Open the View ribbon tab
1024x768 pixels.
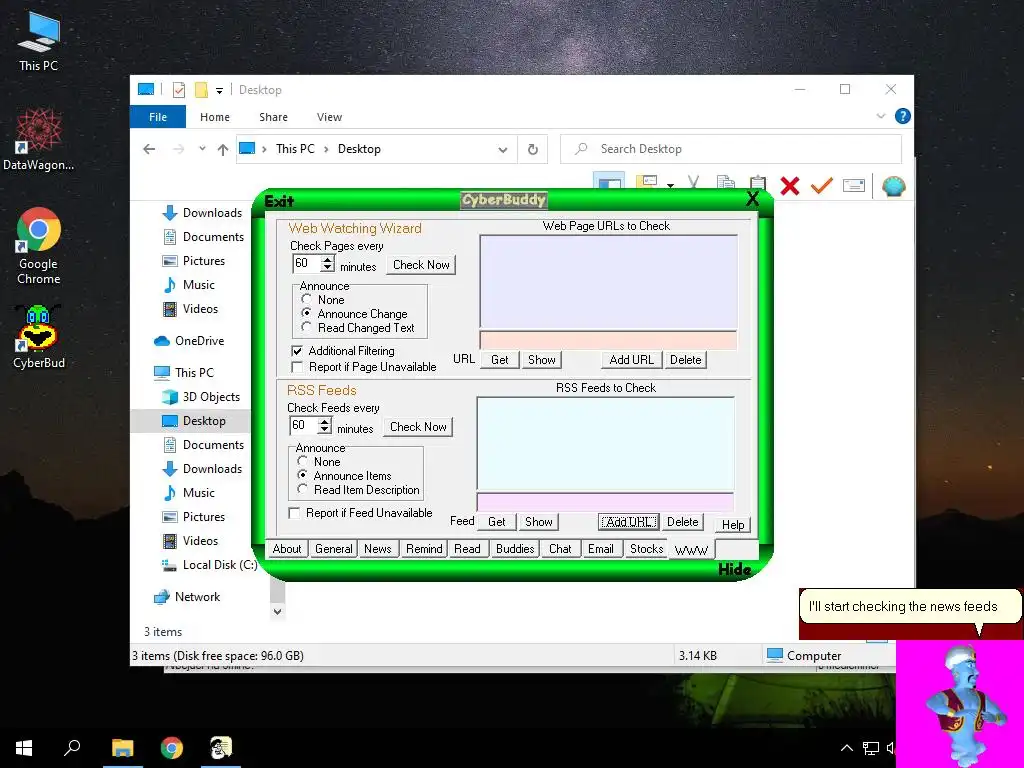click(x=329, y=117)
